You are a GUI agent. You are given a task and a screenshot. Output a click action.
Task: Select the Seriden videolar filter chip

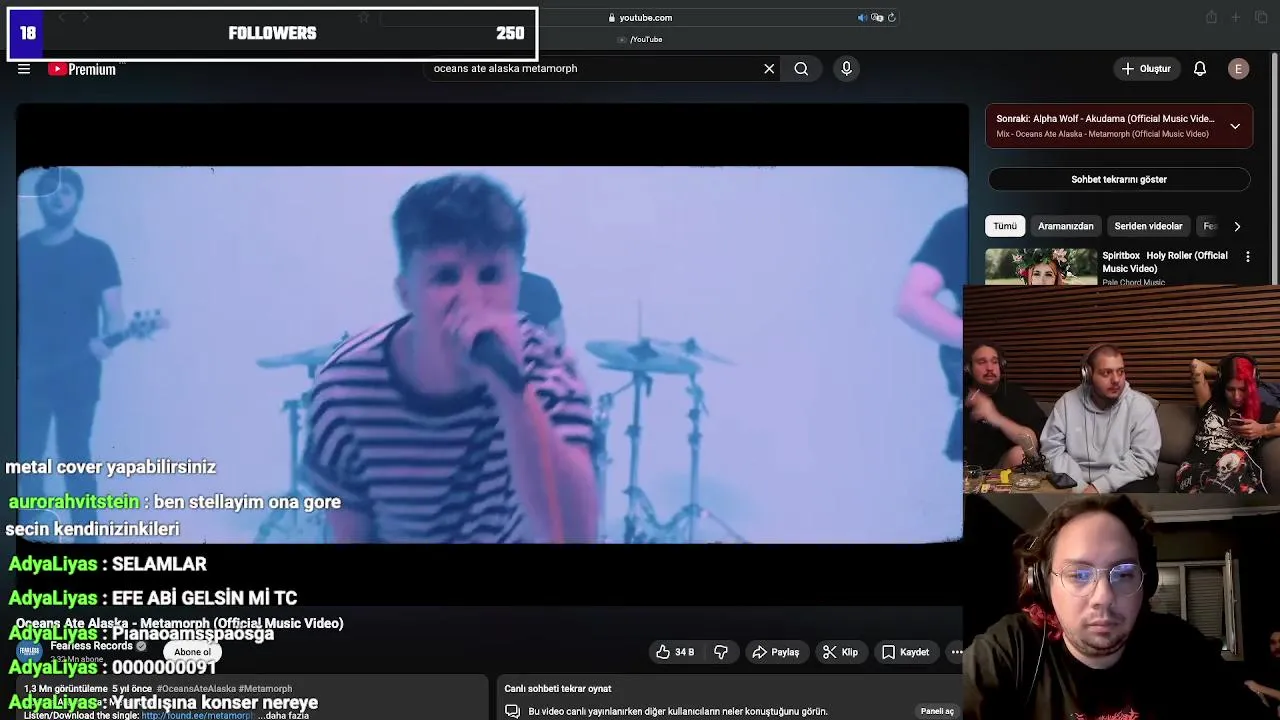(x=1148, y=226)
